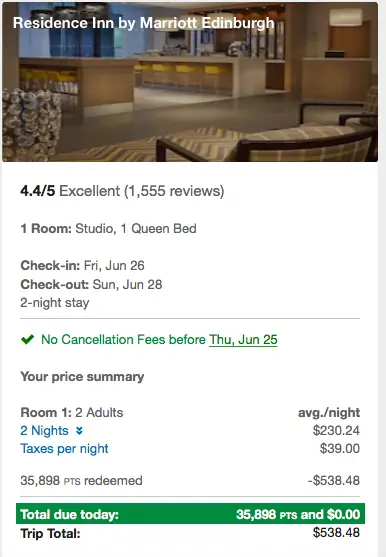
Task: Click the Your price summary heading
Action: click(x=82, y=377)
